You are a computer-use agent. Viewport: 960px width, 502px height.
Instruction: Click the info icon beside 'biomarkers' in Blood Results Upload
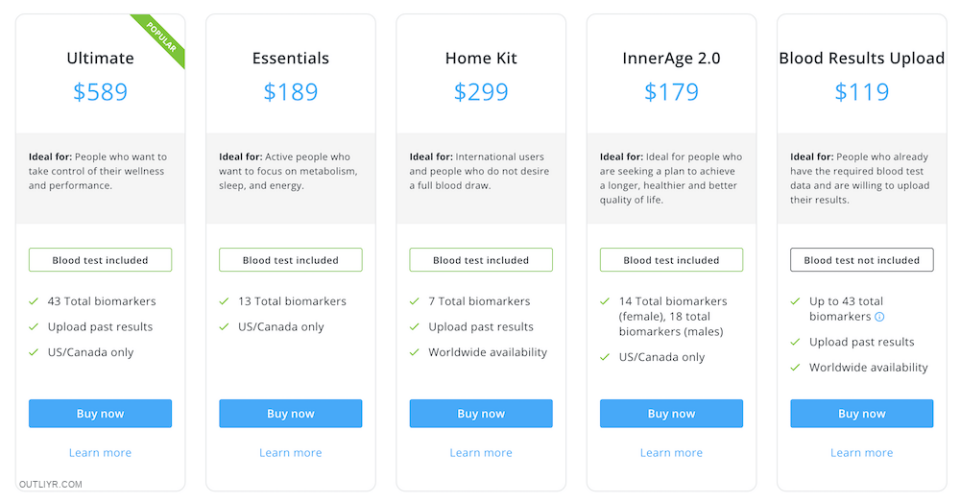pos(880,317)
